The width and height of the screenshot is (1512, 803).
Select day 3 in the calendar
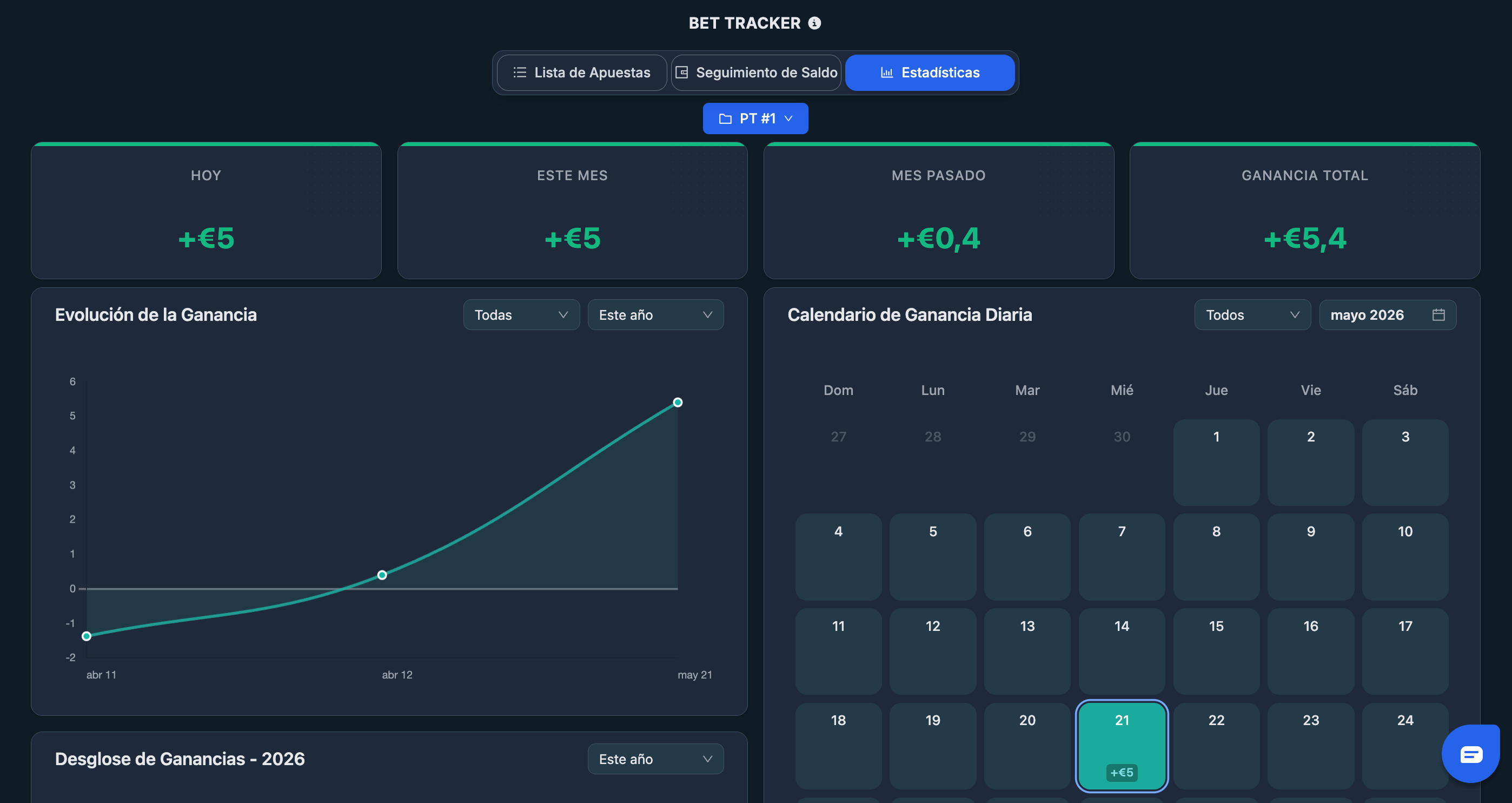(x=1405, y=462)
